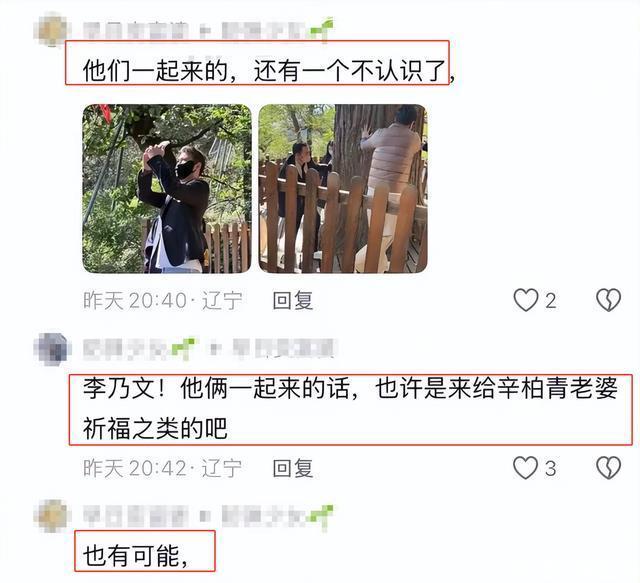
Task: Open third commenter's blurred avatar
Action: (x=51, y=516)
